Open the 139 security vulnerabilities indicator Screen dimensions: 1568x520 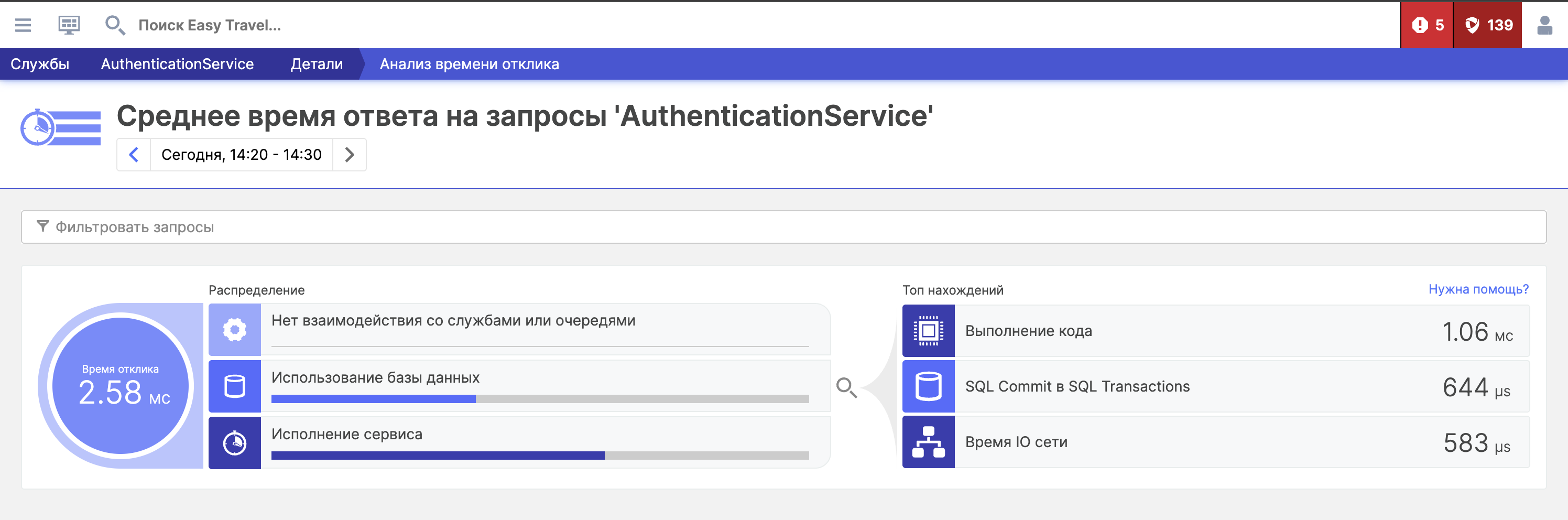1487,25
